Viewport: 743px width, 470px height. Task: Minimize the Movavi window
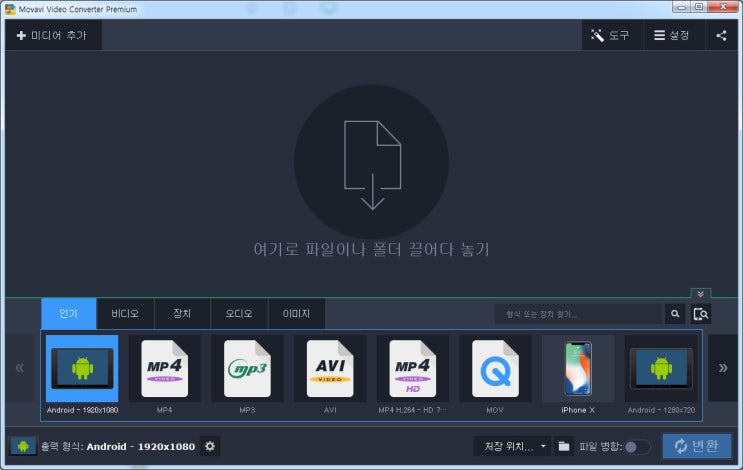click(x=681, y=7)
